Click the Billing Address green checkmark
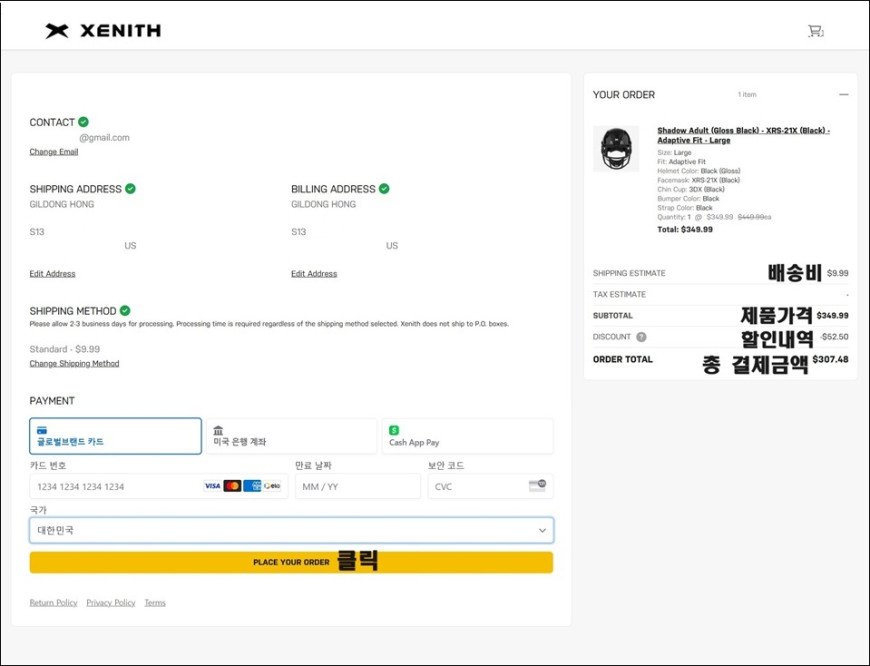The image size is (870, 666). pyautogui.click(x=384, y=189)
